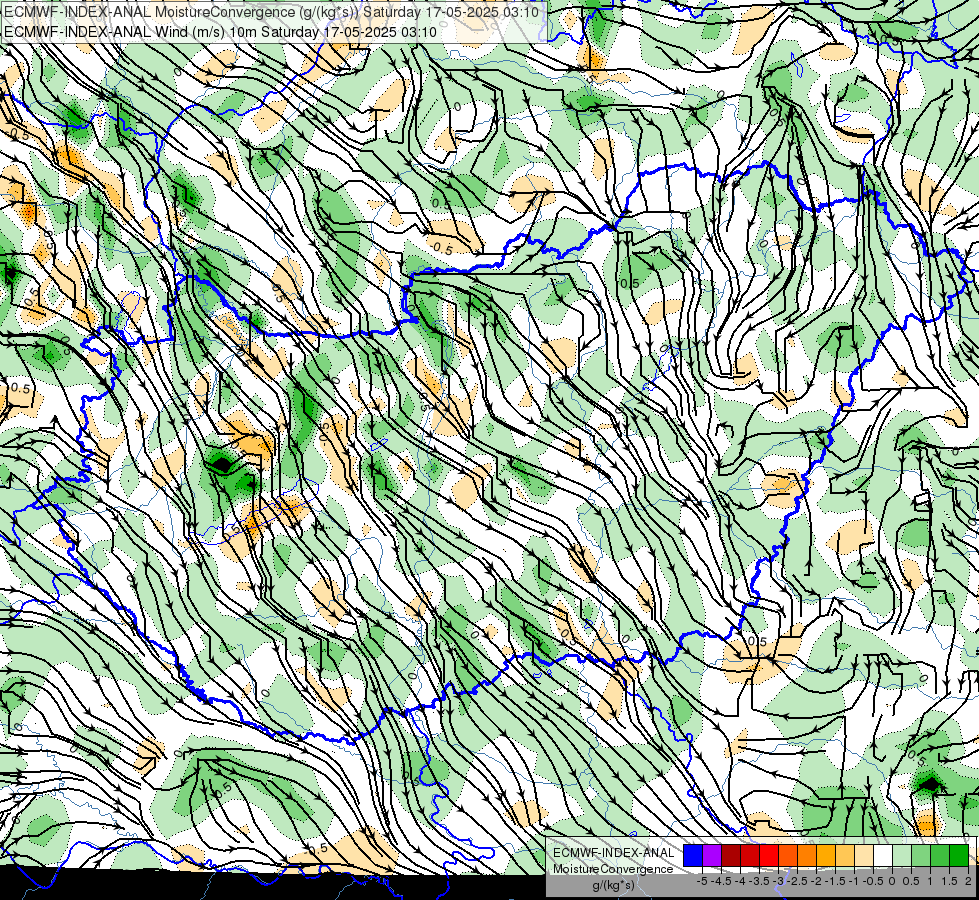Pick the legend swatch between 0 and 0.5
Image resolution: width=979 pixels, height=900 pixels.
[902, 855]
